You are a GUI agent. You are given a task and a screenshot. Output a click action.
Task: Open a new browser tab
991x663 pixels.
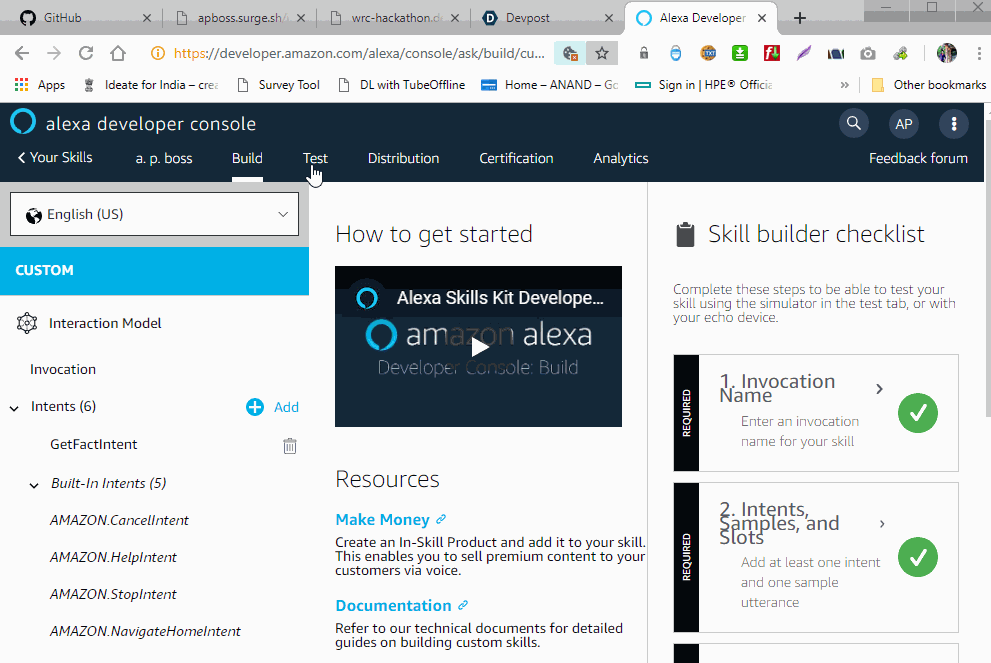coord(799,18)
